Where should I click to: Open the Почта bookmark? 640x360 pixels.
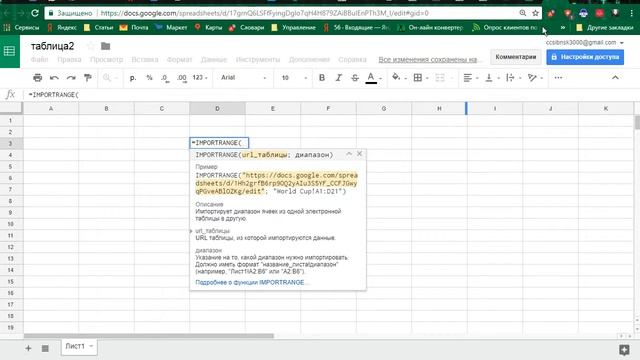click(134, 27)
